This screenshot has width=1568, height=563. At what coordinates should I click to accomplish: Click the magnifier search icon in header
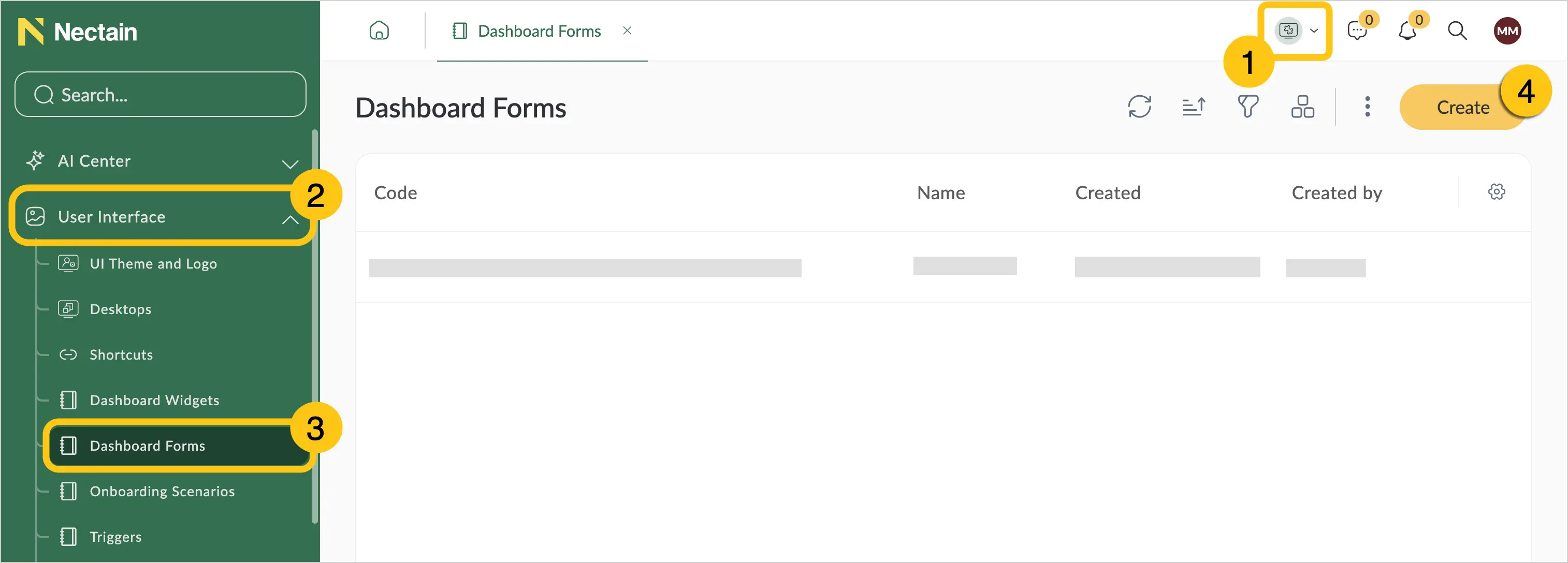pos(1457,31)
